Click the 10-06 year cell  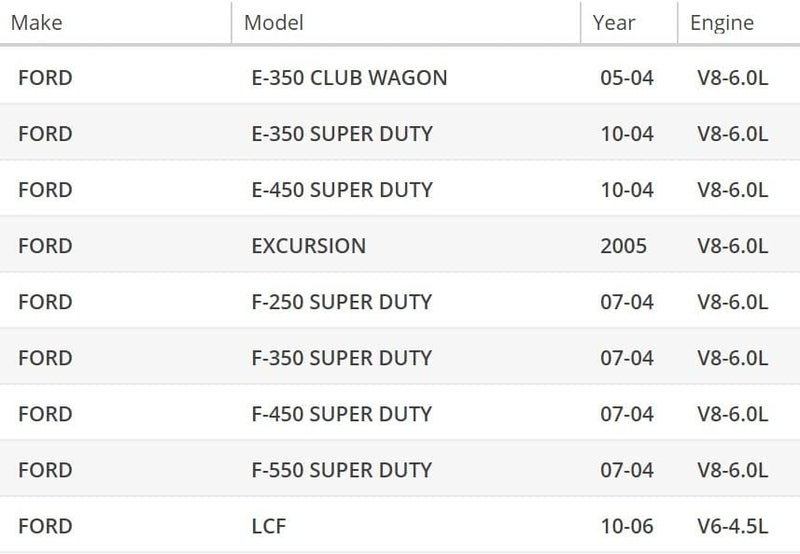627,526
